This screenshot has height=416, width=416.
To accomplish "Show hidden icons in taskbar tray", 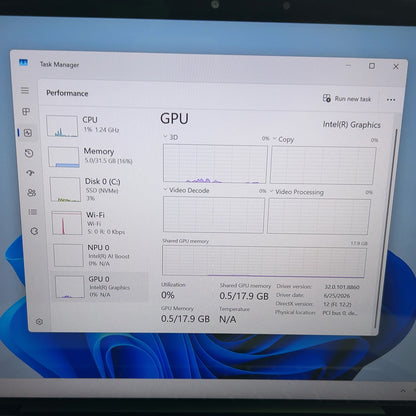I will coord(403,390).
